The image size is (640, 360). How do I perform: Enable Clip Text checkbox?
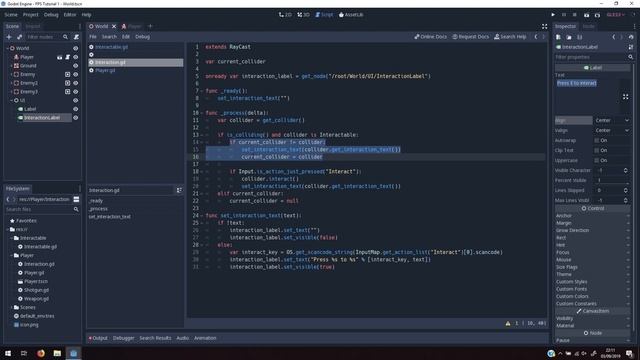[597, 150]
